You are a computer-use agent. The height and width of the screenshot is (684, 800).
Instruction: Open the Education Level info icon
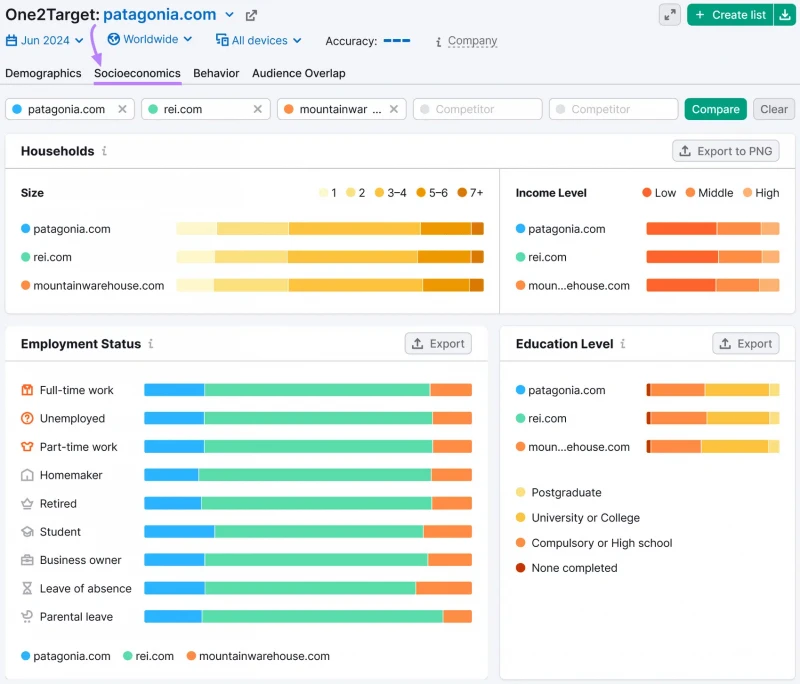pos(622,344)
